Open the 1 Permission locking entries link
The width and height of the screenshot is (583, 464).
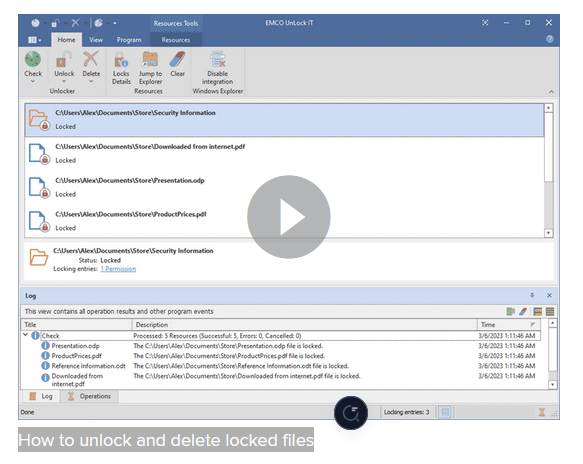(118, 269)
